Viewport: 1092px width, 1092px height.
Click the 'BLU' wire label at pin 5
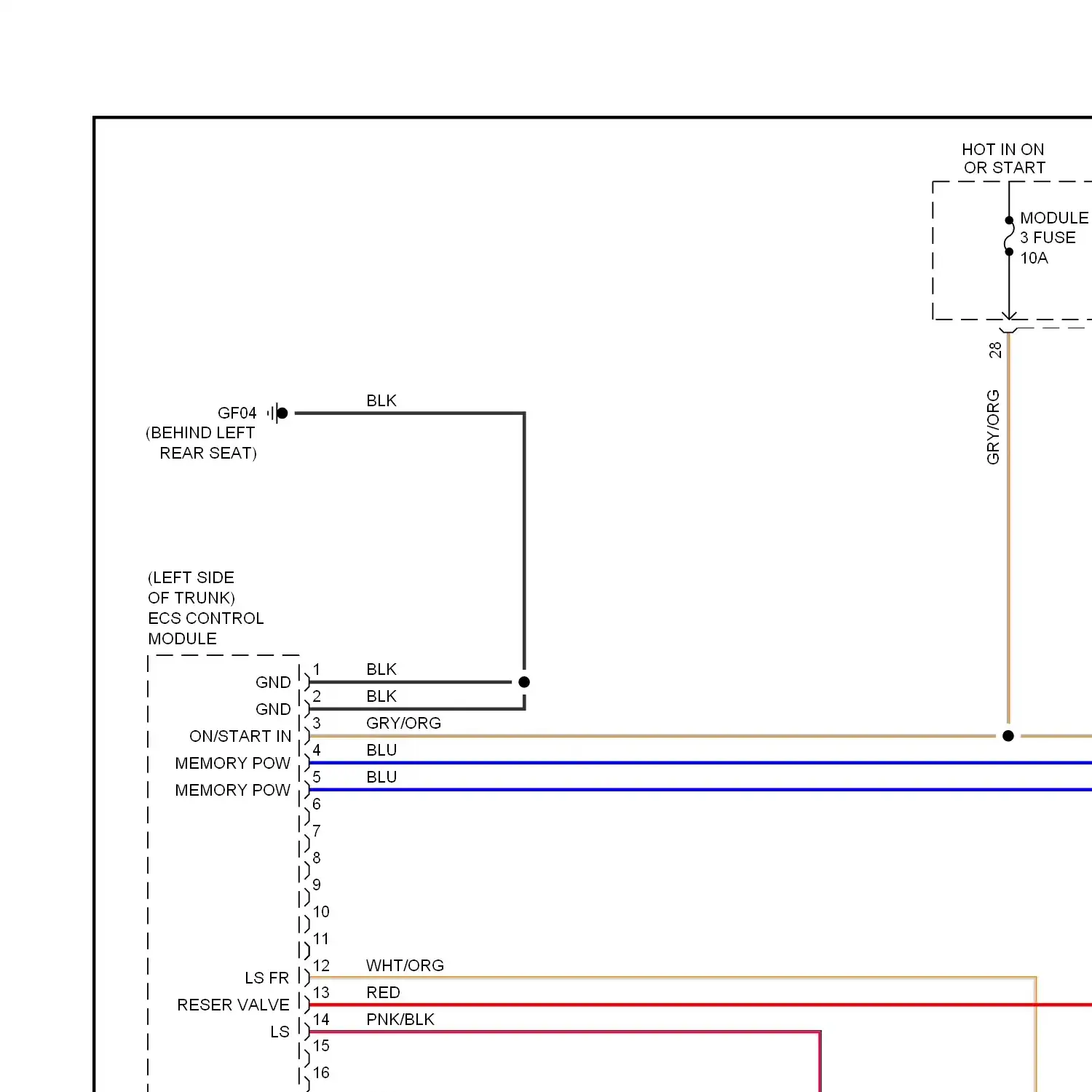tap(381, 777)
